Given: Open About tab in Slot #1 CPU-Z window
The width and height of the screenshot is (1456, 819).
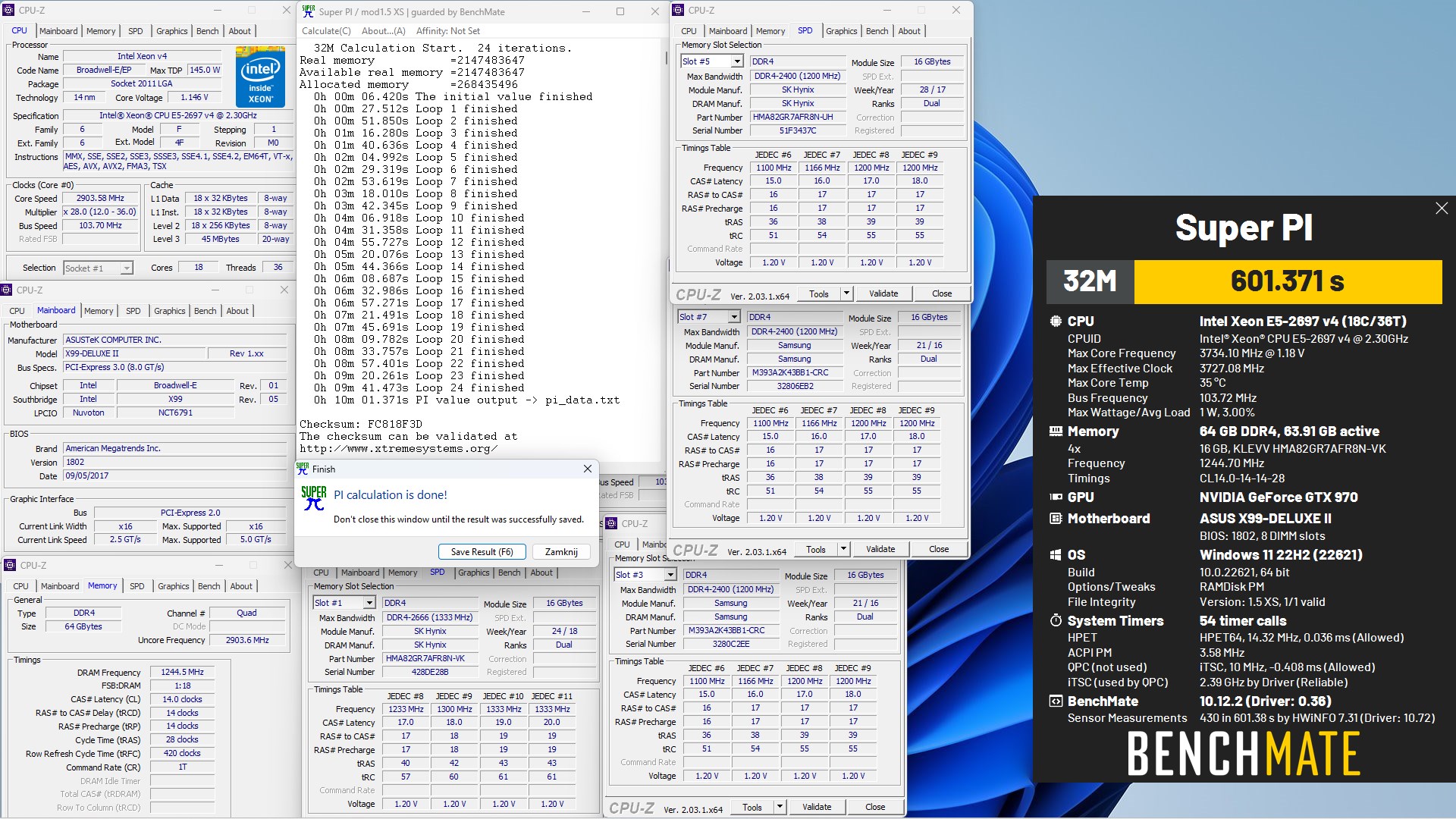Looking at the screenshot, I should (541, 573).
